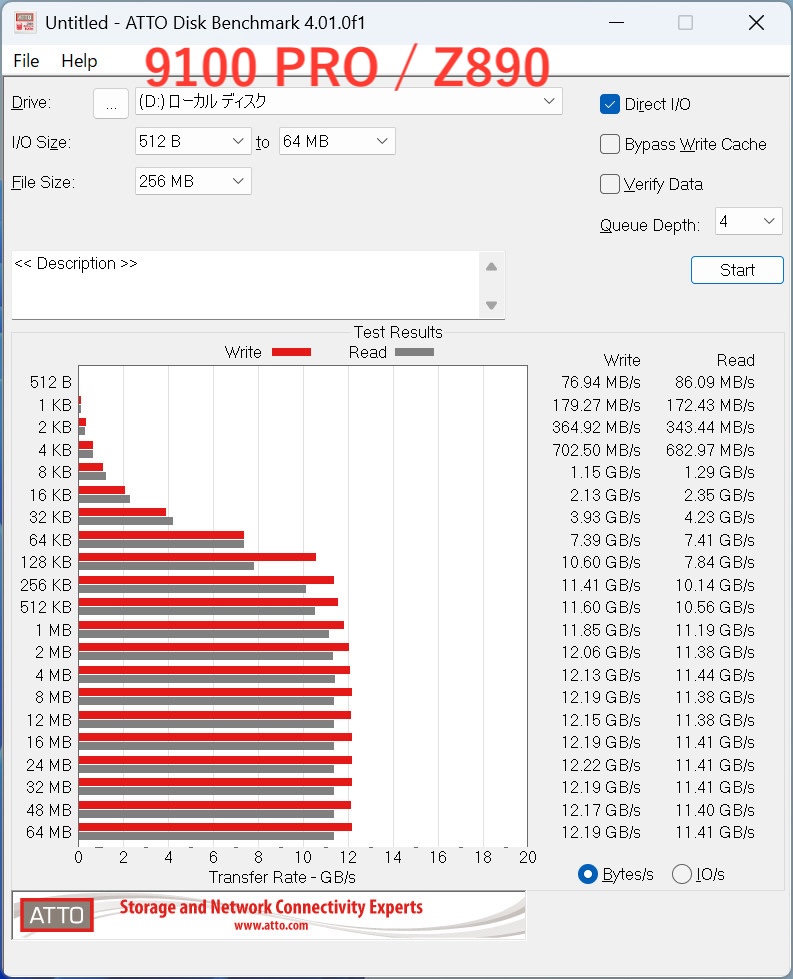Click the ATTO logo in the banner
Image resolution: width=793 pixels, height=979 pixels.
click(57, 915)
